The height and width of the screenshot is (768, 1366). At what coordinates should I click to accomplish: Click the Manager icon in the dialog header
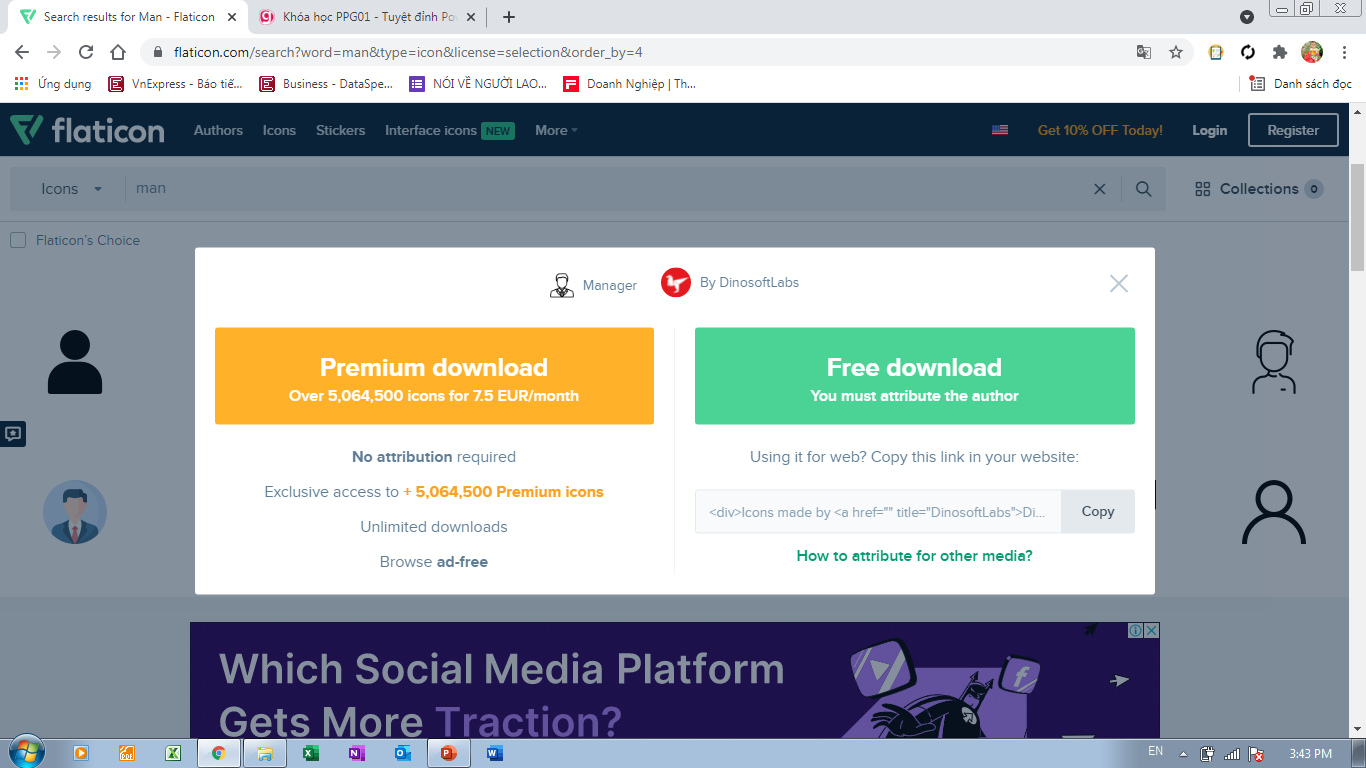pyautogui.click(x=562, y=285)
